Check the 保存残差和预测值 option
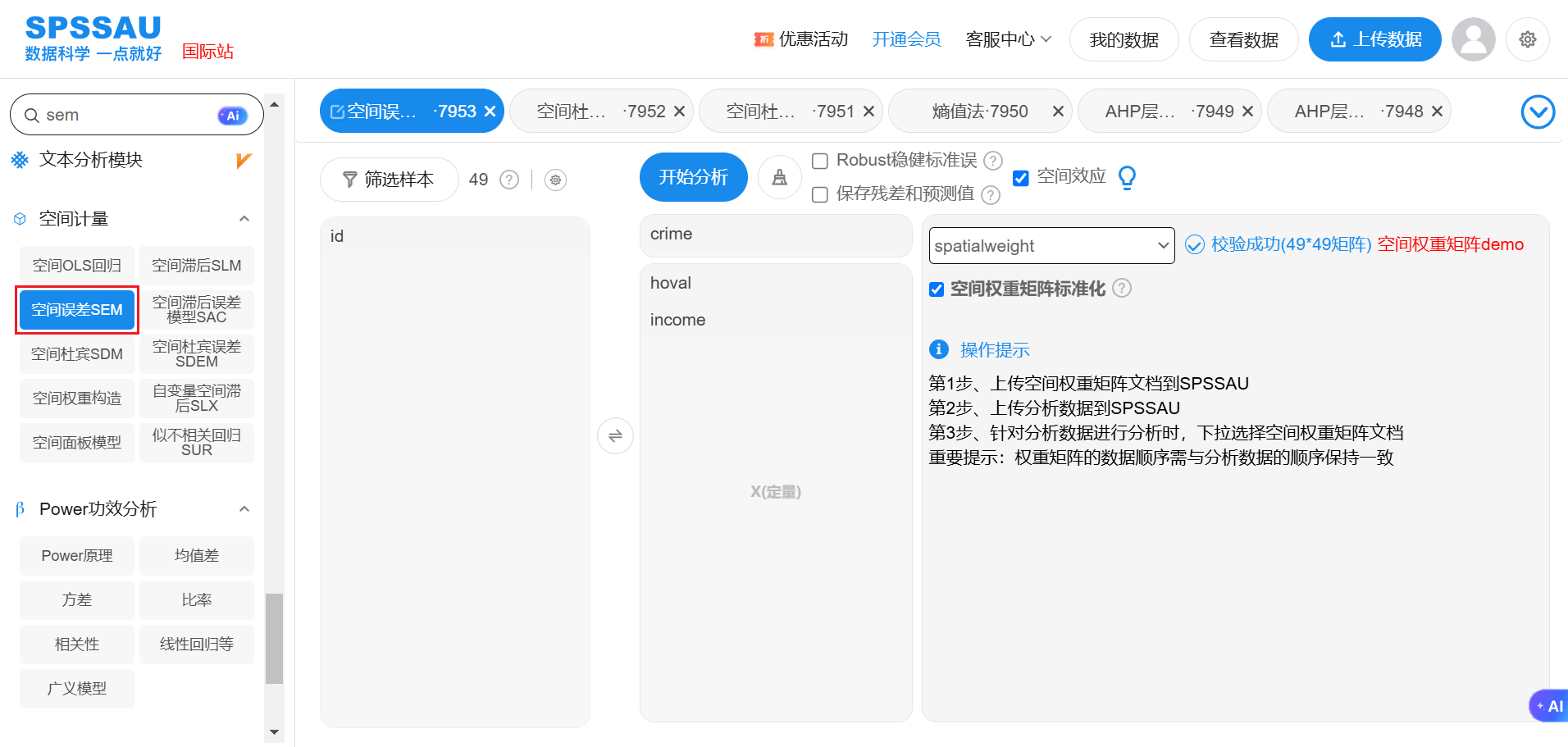The height and width of the screenshot is (747, 1568). [819, 194]
